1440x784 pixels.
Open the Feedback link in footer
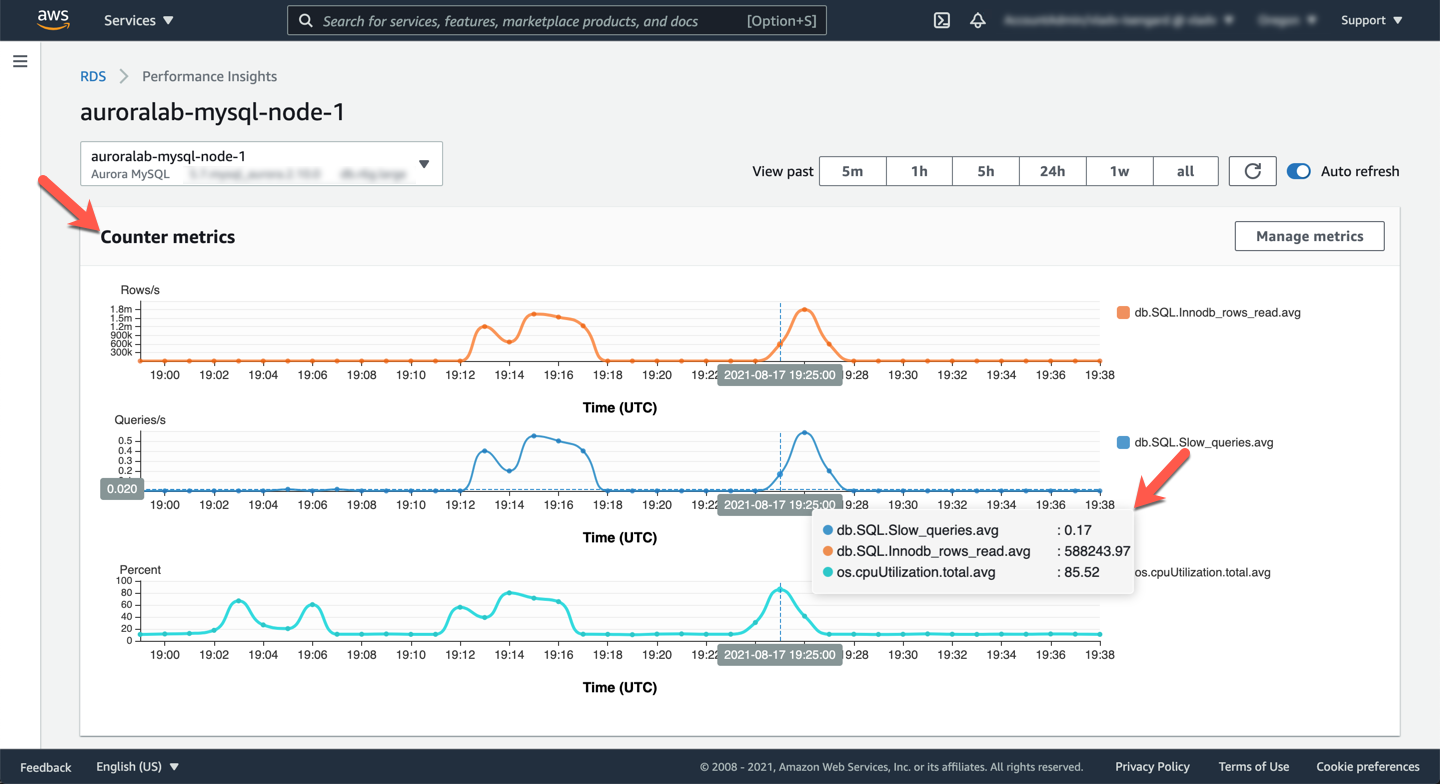(46, 767)
